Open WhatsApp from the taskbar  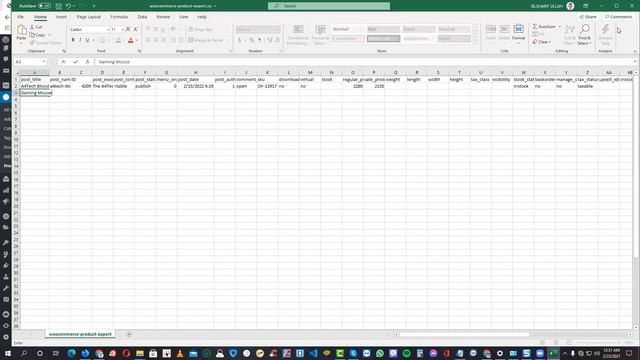pos(380,353)
